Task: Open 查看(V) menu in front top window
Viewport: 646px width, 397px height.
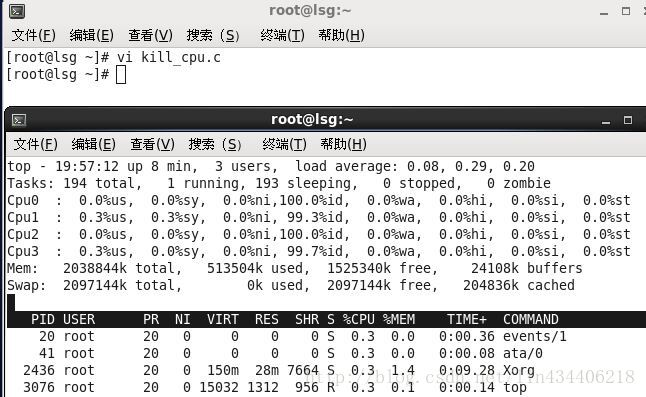Action: [x=152, y=145]
